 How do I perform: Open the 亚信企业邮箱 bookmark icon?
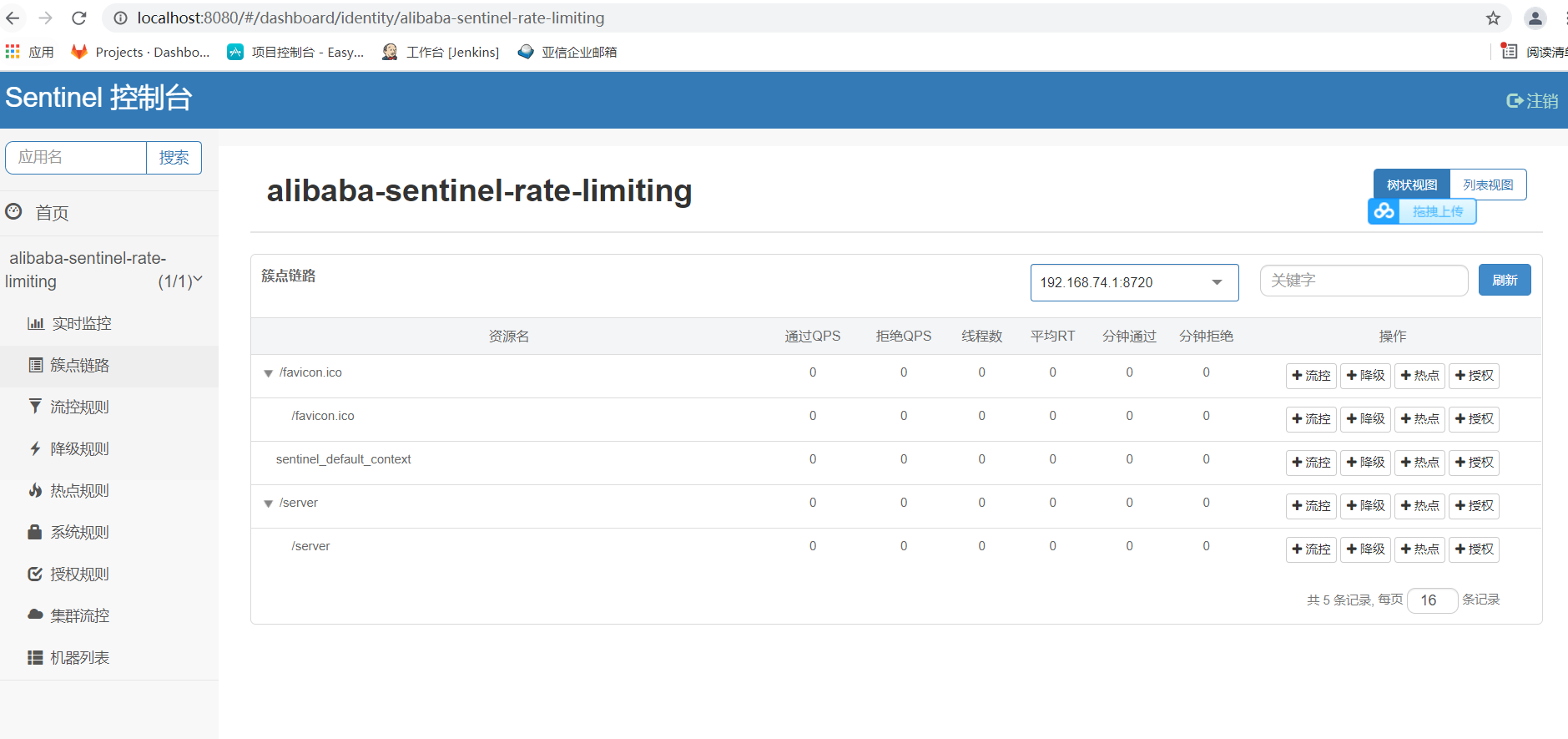pyautogui.click(x=526, y=52)
